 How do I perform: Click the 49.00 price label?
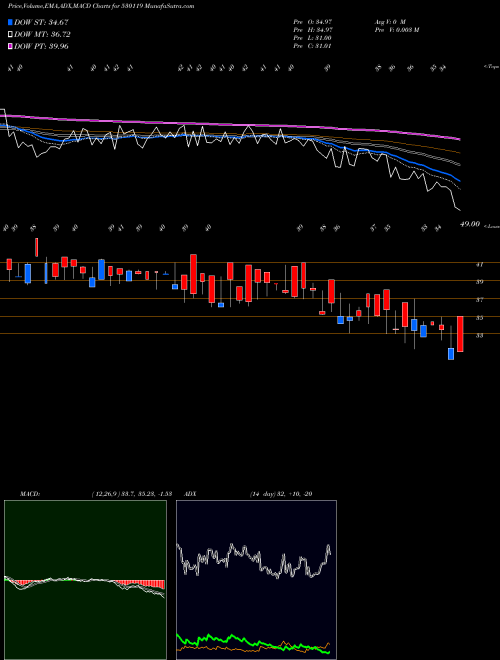tap(470, 224)
